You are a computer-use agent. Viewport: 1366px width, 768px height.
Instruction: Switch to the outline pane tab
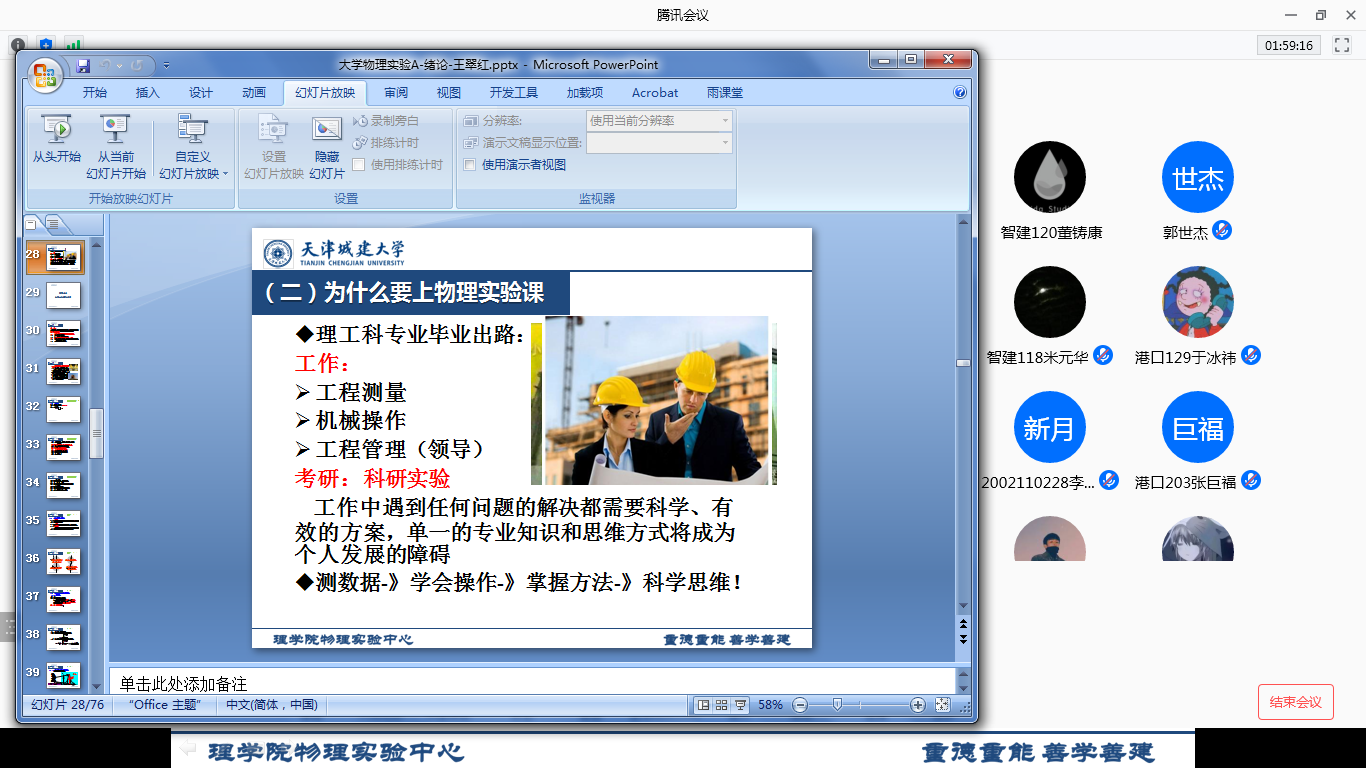point(53,224)
